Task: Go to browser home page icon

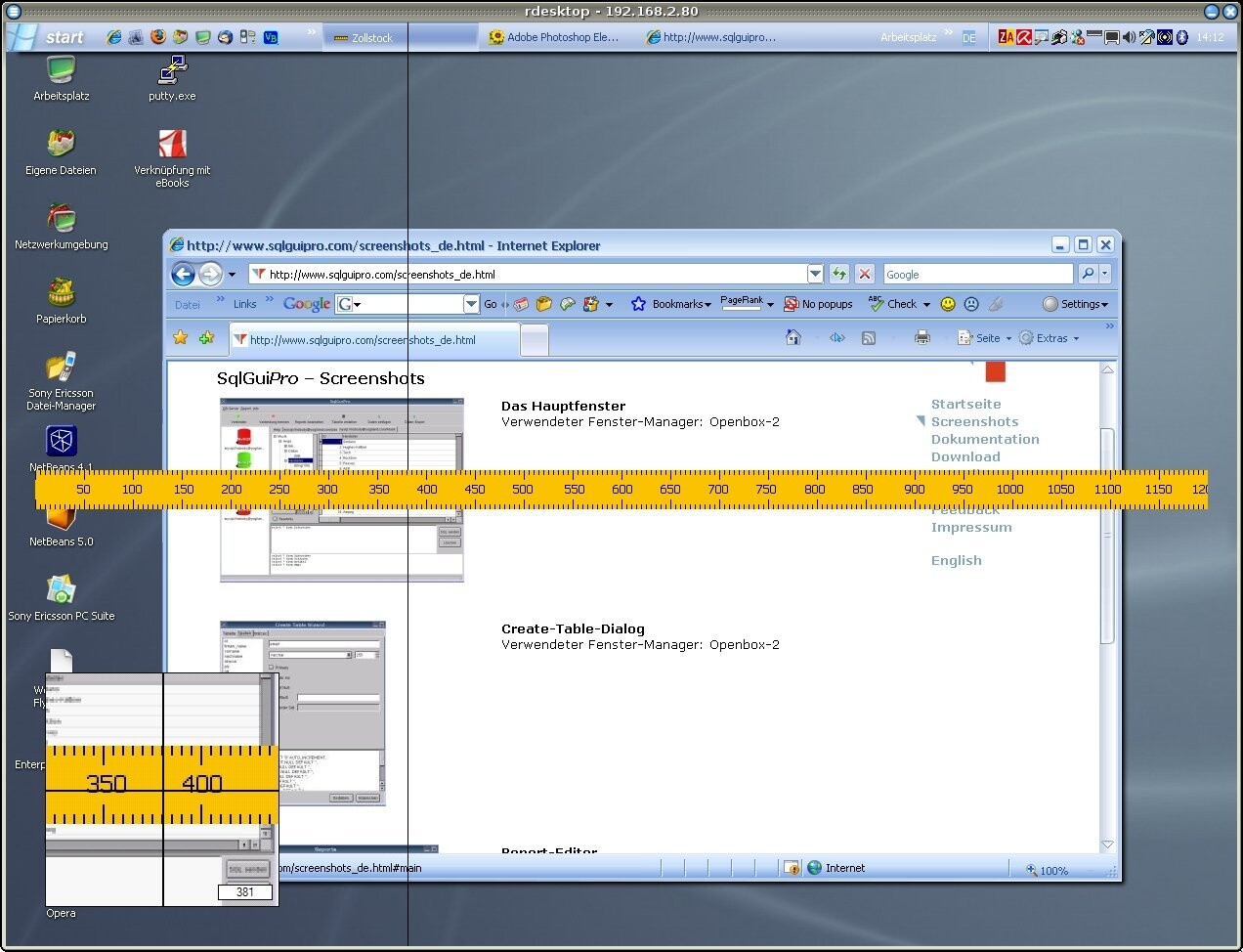Action: pos(793,337)
